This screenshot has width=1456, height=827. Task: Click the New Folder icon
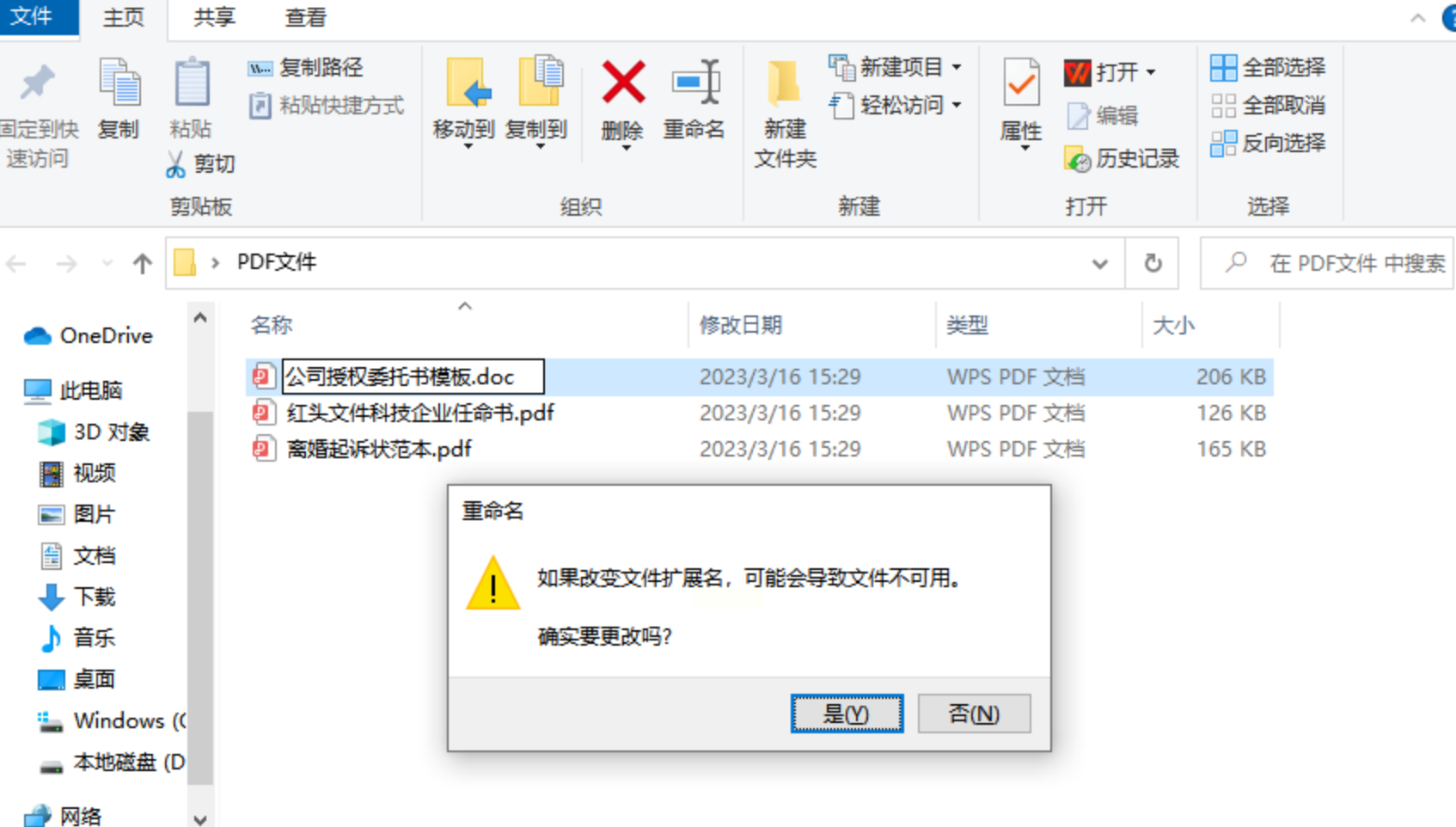[x=784, y=83]
